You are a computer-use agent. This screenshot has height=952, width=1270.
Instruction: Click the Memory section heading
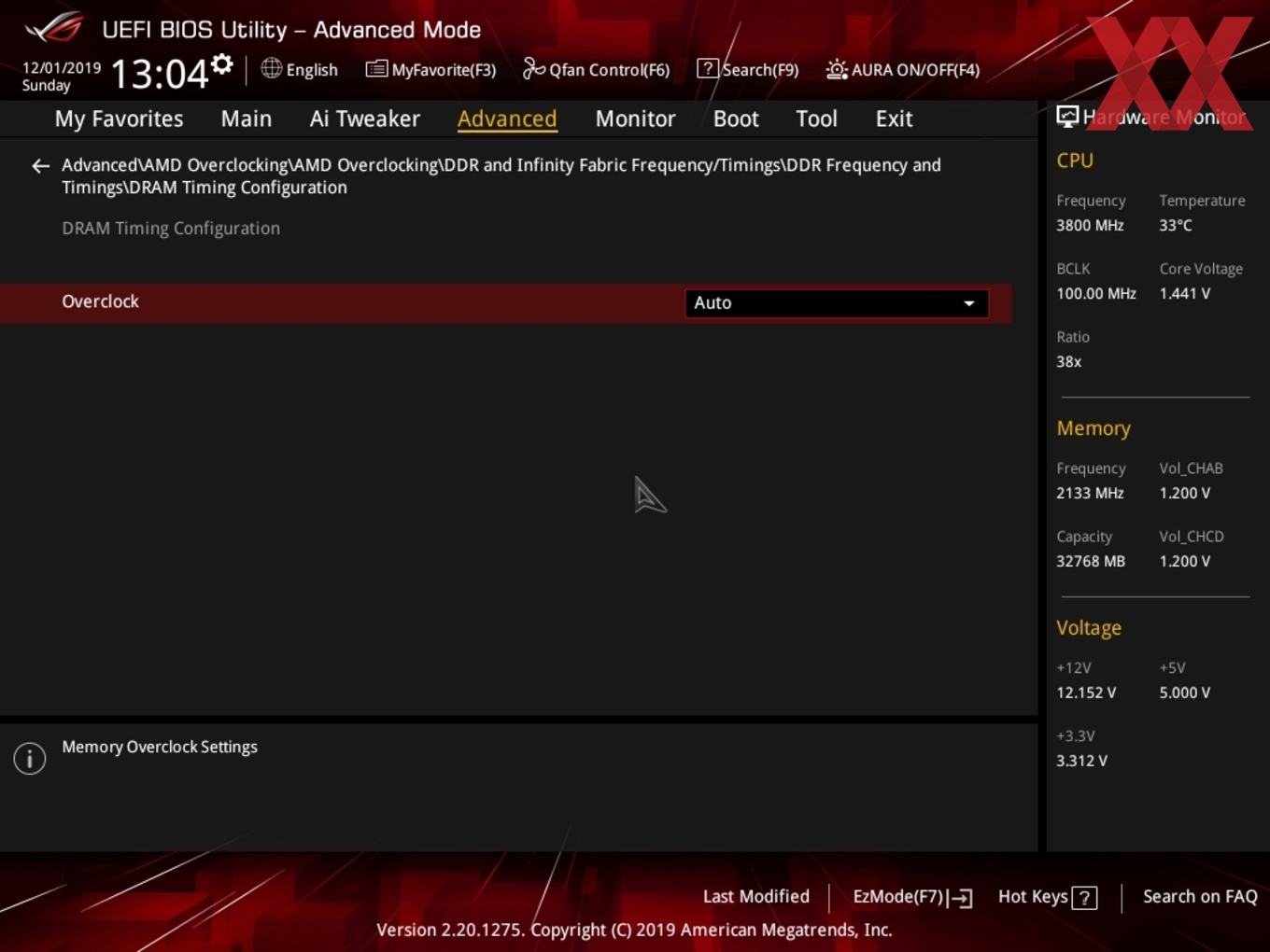point(1094,428)
